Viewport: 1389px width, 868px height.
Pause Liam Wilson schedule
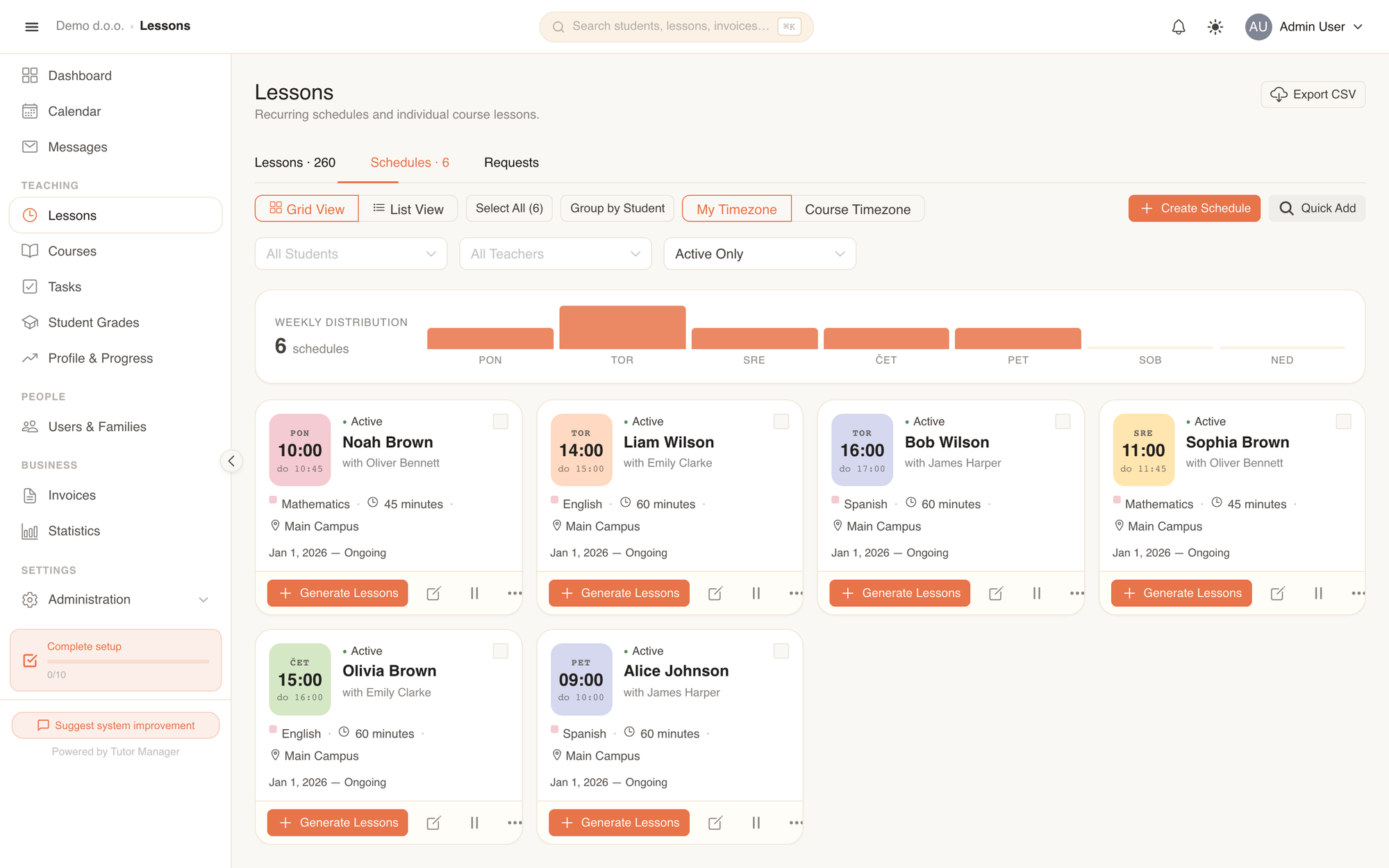pyautogui.click(x=756, y=593)
